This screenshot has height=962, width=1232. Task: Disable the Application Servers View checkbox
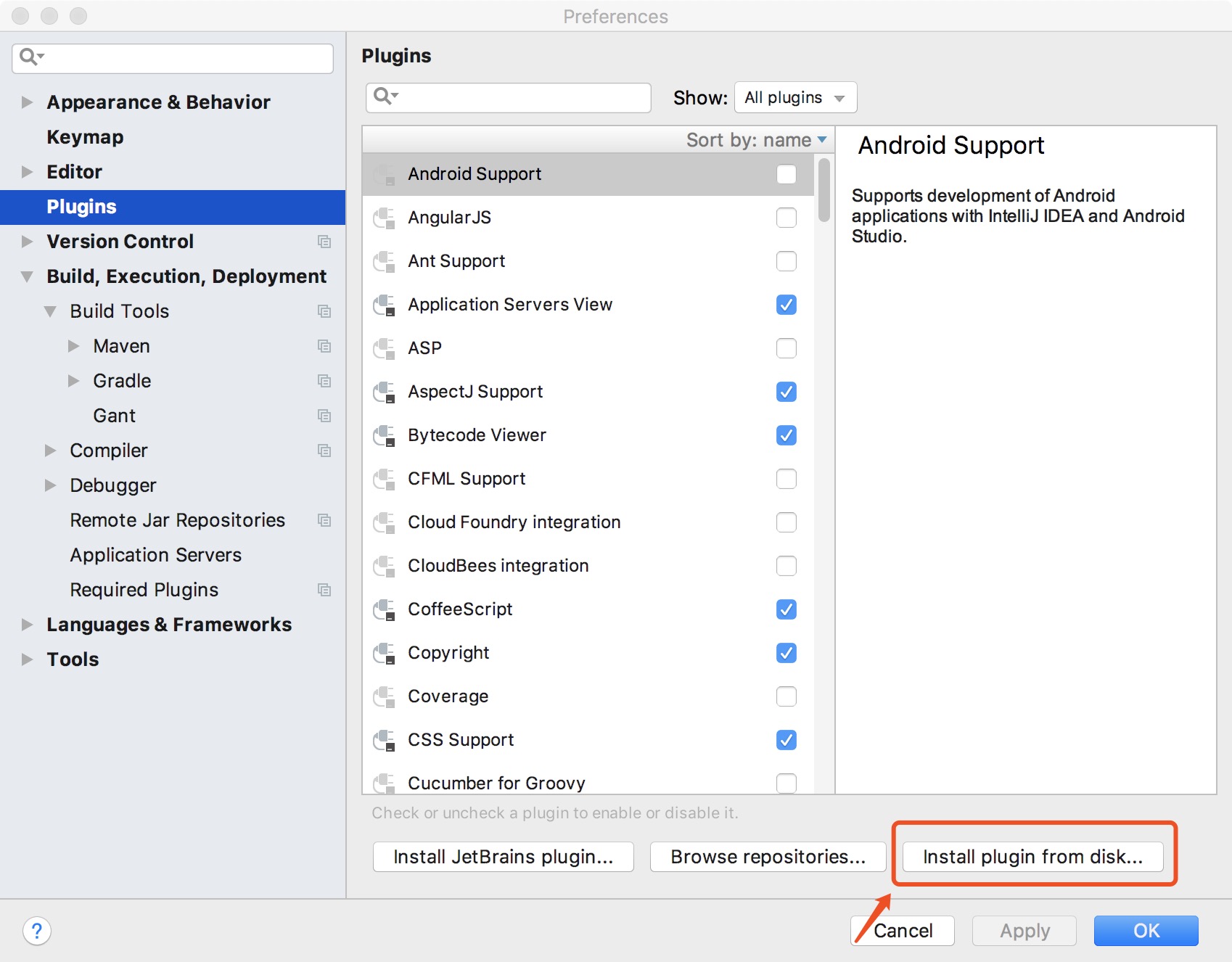pyautogui.click(x=787, y=305)
